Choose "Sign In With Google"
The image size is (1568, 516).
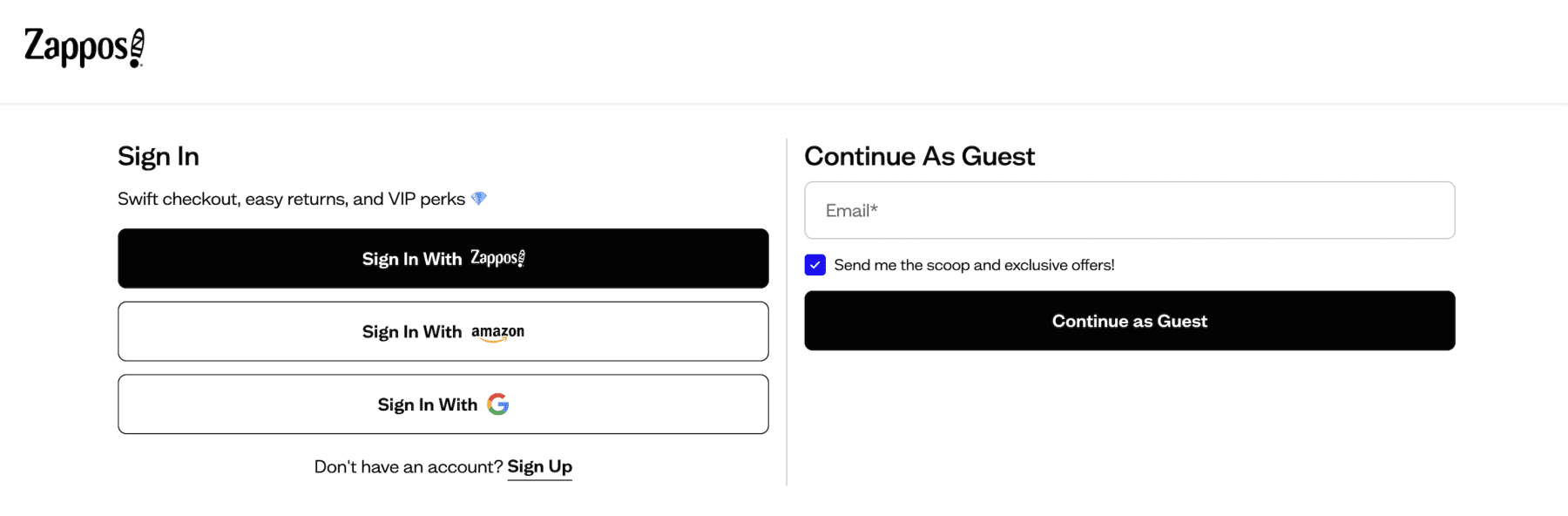point(443,404)
